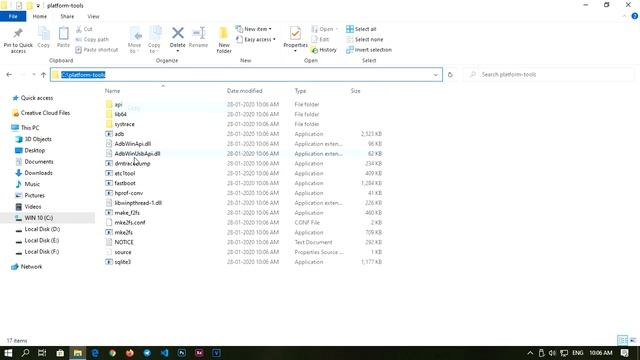Click the address bar path field
The image size is (640, 360).
coord(247,75)
